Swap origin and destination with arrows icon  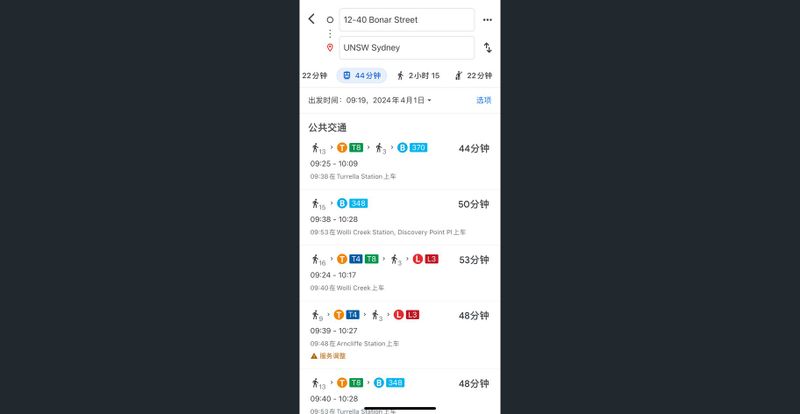click(x=487, y=47)
